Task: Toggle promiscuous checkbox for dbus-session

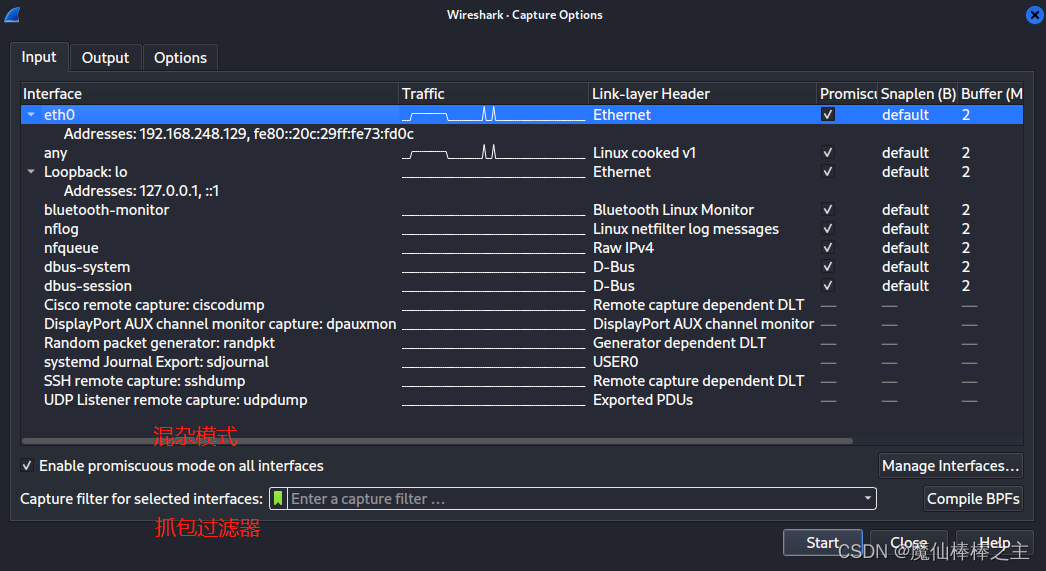Action: [828, 286]
